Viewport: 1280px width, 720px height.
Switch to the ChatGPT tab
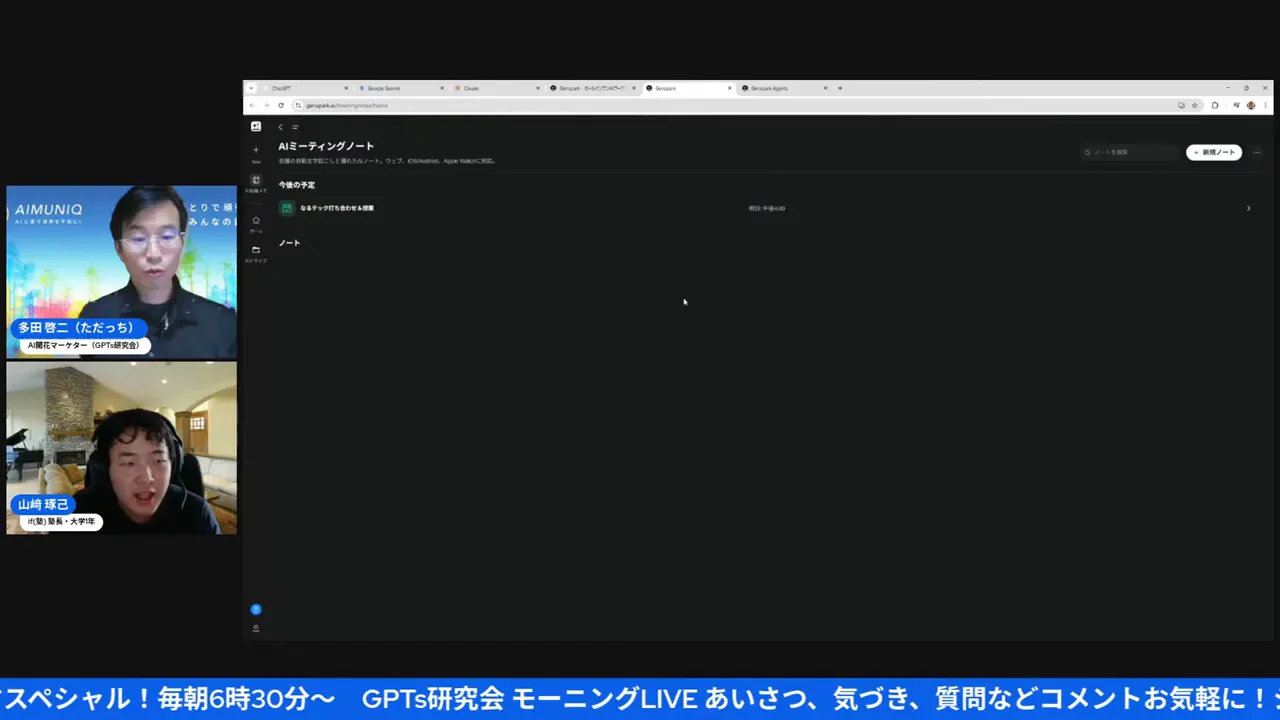coord(304,88)
